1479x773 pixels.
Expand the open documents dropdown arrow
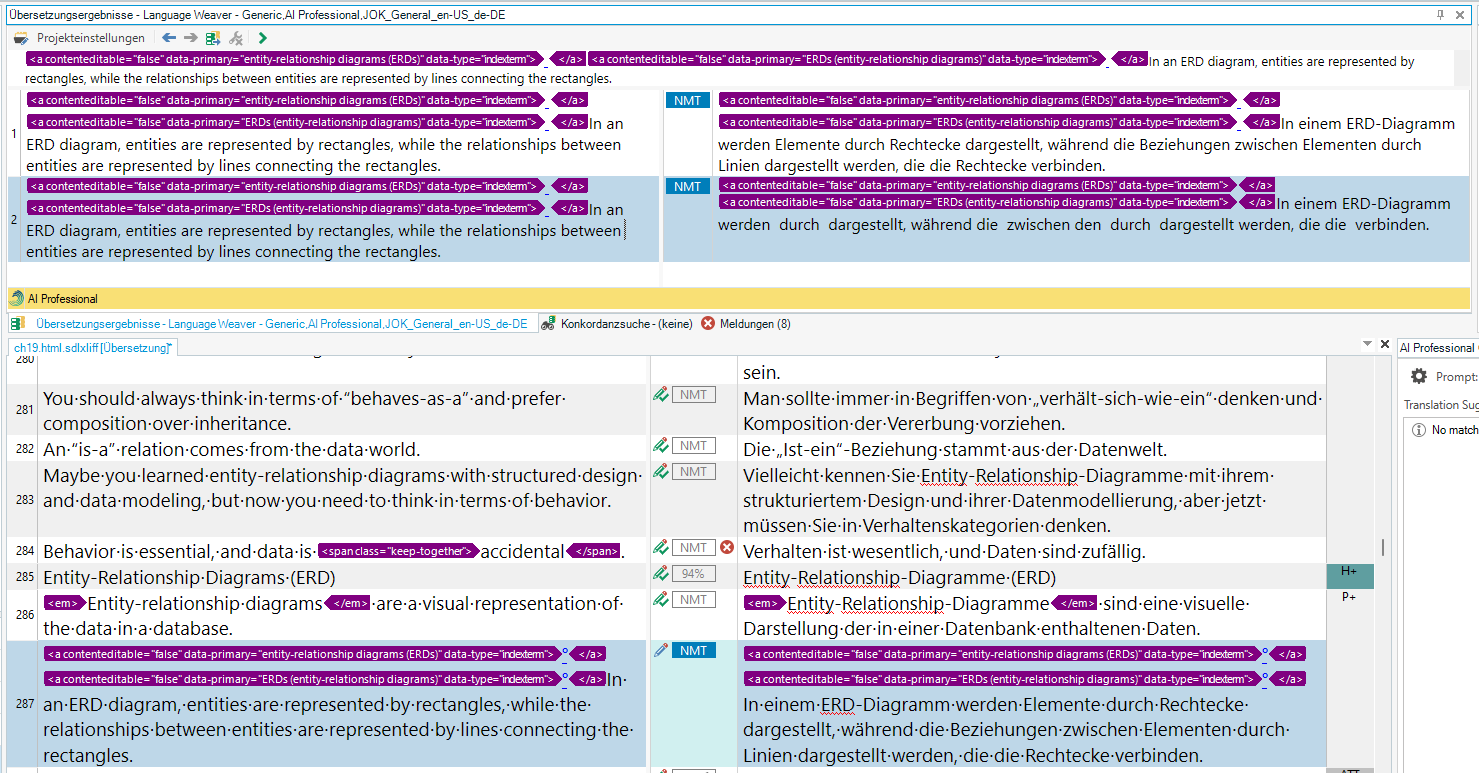[1367, 344]
